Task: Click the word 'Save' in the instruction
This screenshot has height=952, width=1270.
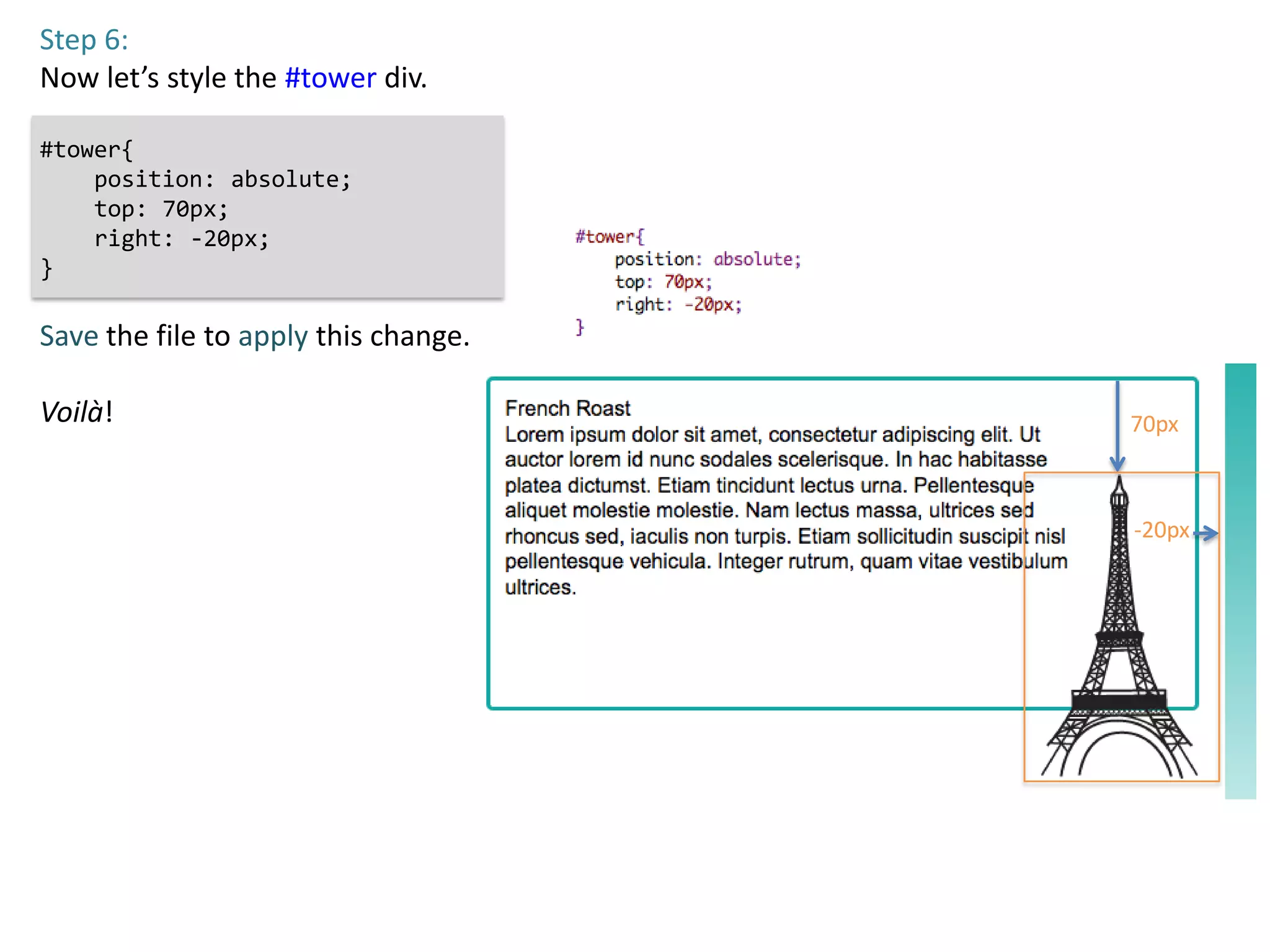Action: (69, 336)
